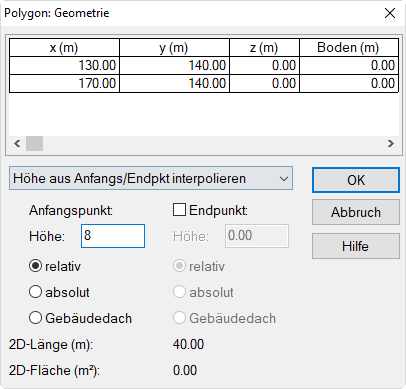Screen dimensions: 406x389
Task: Click the table's left scroll arrow
Action: (17, 144)
